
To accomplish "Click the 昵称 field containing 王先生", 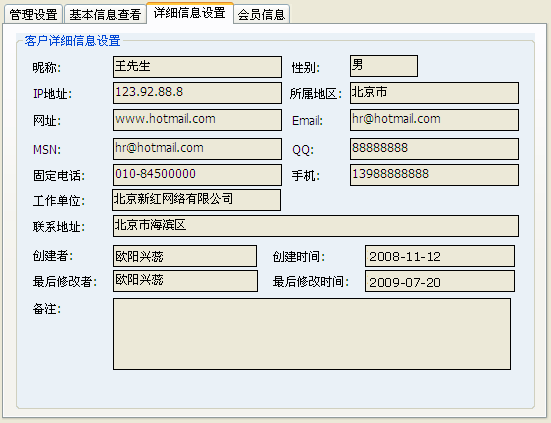I will pyautogui.click(x=197, y=67).
